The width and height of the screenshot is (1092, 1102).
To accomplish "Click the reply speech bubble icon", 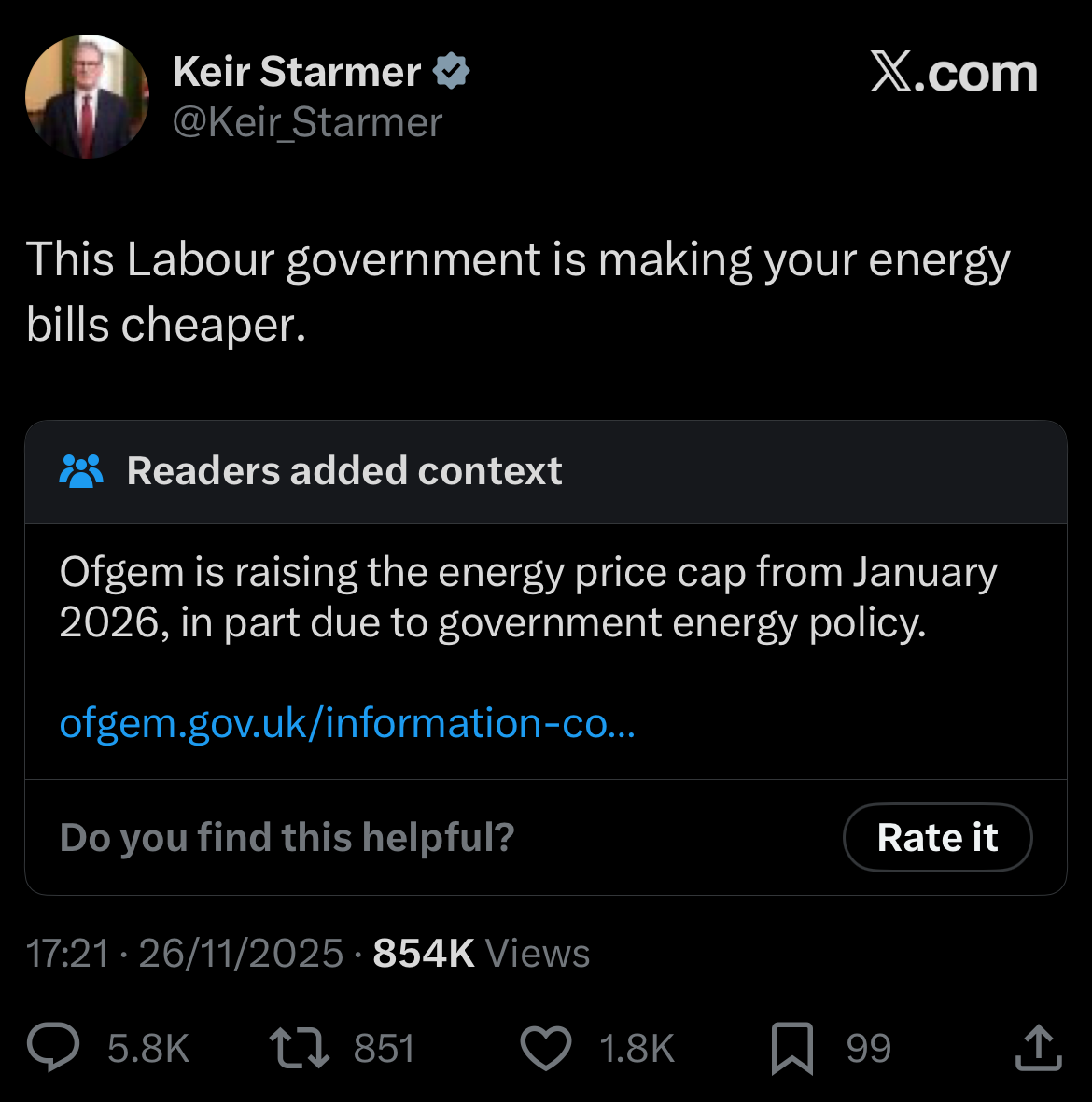I will pyautogui.click(x=53, y=1047).
